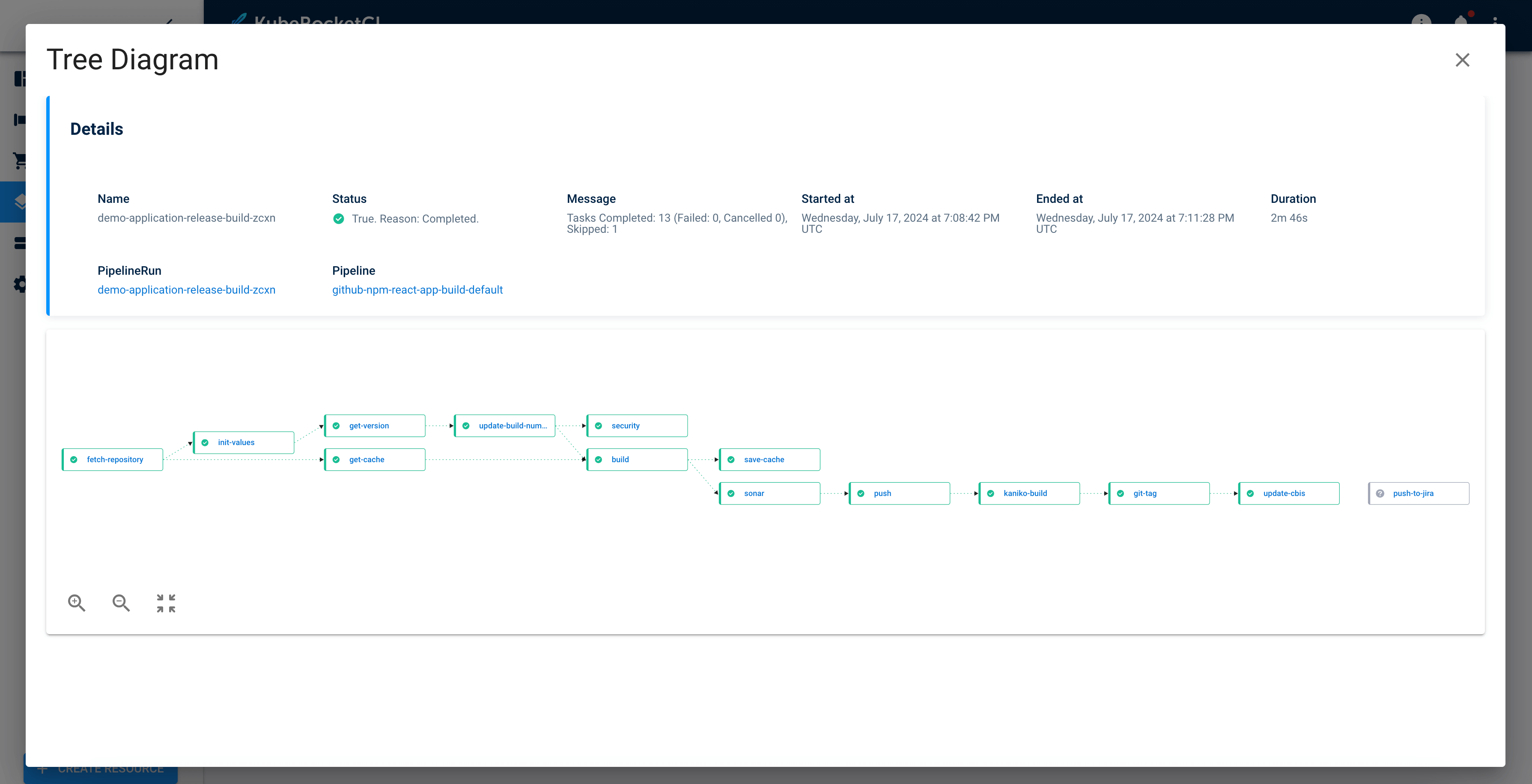Select the save-cache task node
1532x784 pixels.
[x=769, y=460]
